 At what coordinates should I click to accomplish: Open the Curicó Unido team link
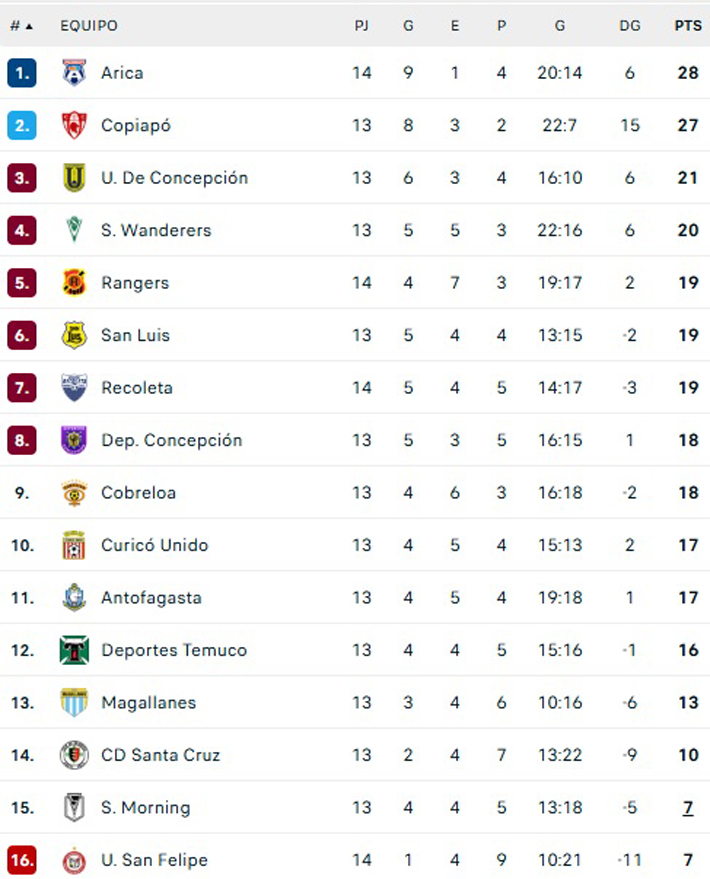[155, 545]
